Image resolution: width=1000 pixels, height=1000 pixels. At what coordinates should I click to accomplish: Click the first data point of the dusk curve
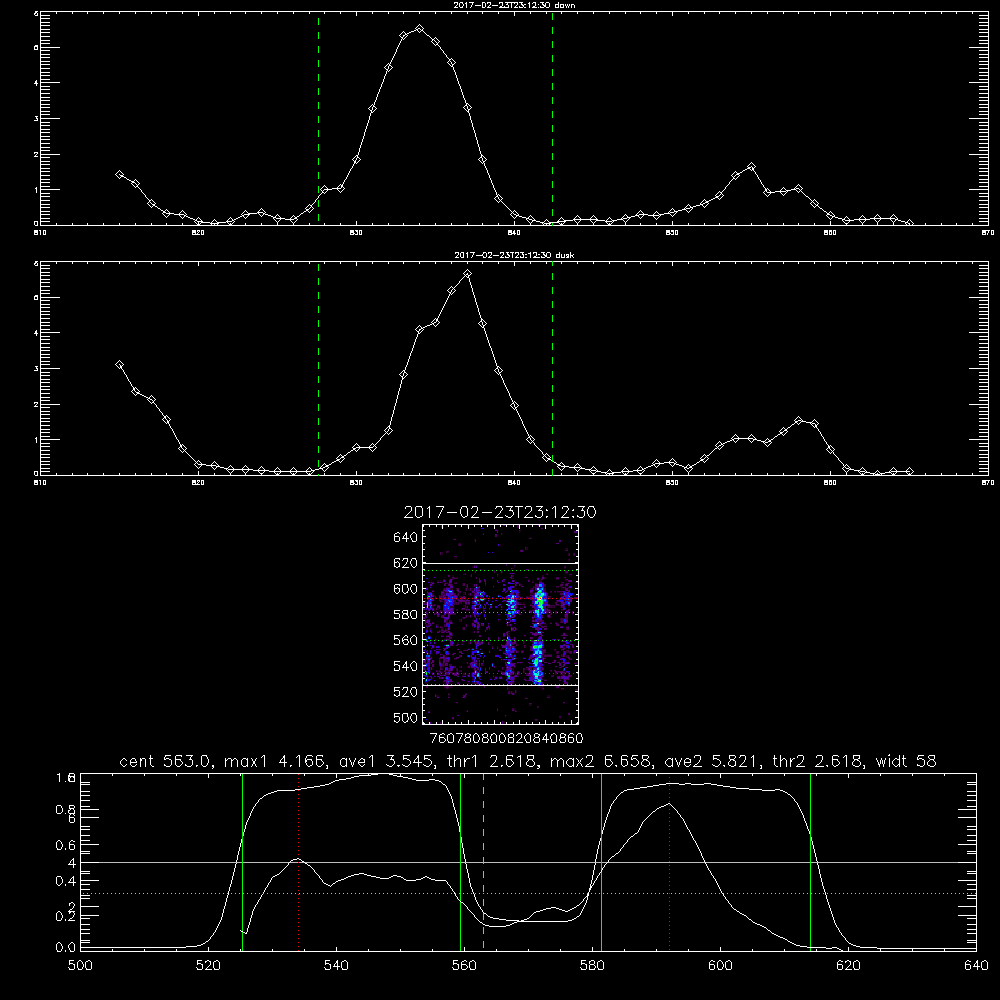pos(119,365)
